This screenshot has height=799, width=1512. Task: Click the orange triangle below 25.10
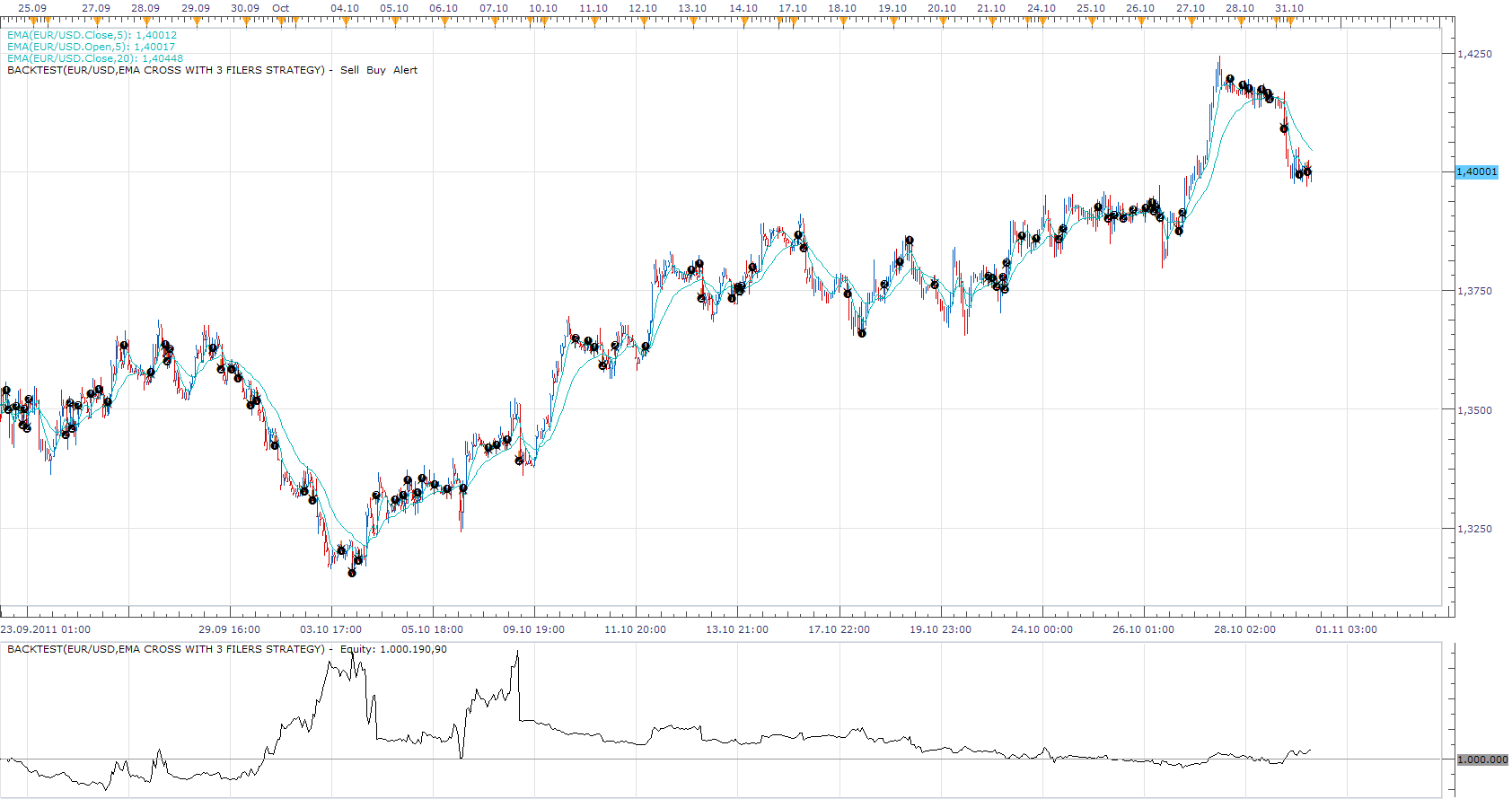pos(1092,21)
